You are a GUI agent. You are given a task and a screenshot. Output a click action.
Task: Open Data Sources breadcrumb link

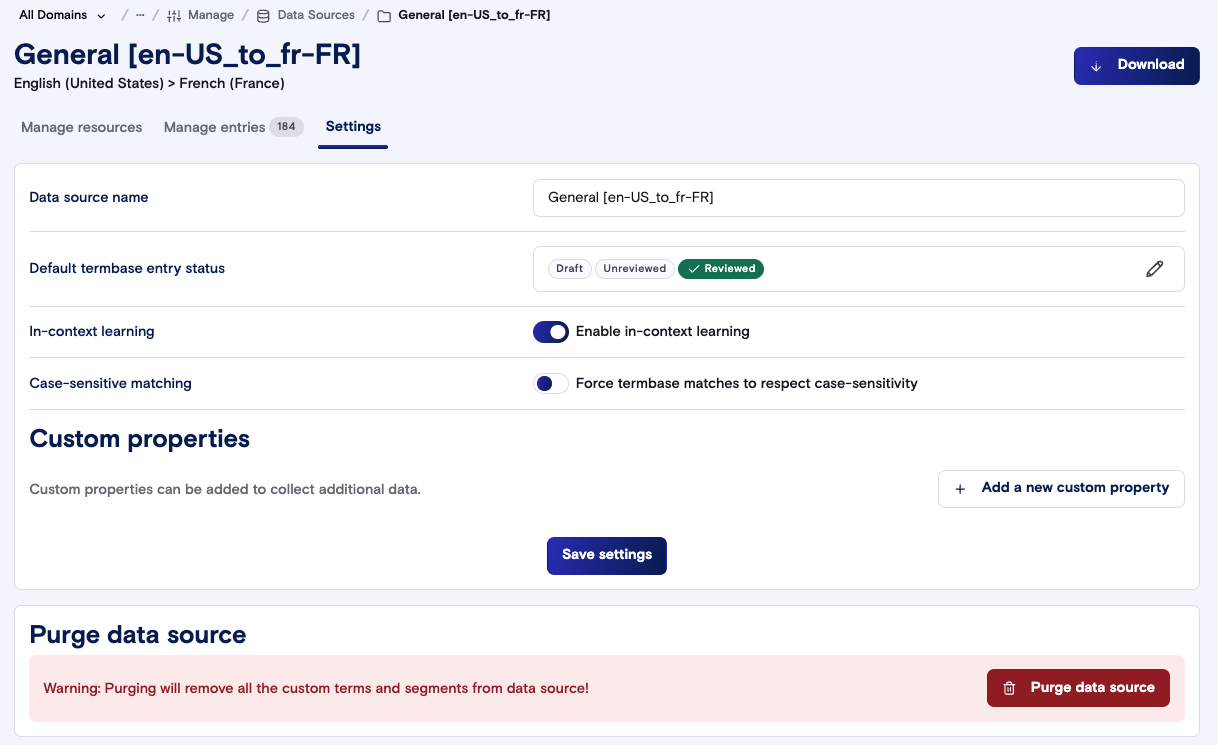point(316,15)
